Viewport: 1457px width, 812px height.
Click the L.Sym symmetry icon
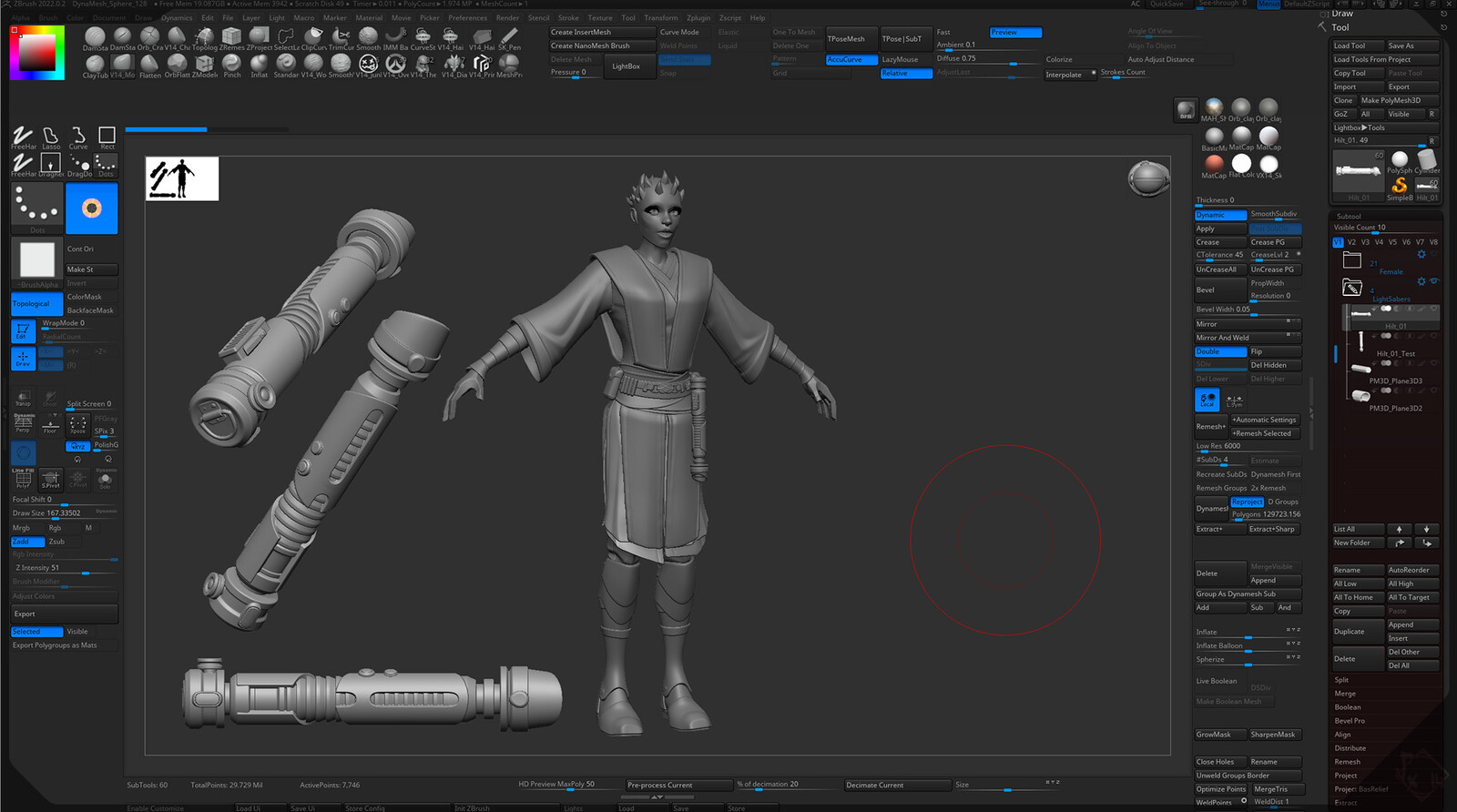tap(1234, 400)
